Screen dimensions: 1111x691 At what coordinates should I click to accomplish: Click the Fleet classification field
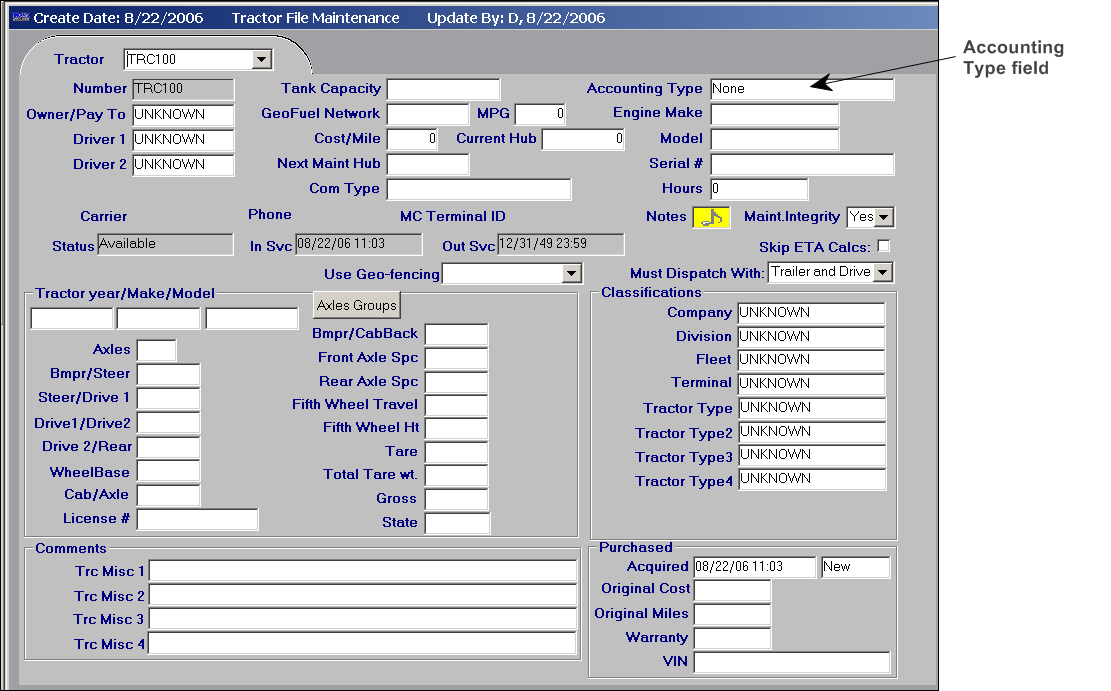coord(811,360)
